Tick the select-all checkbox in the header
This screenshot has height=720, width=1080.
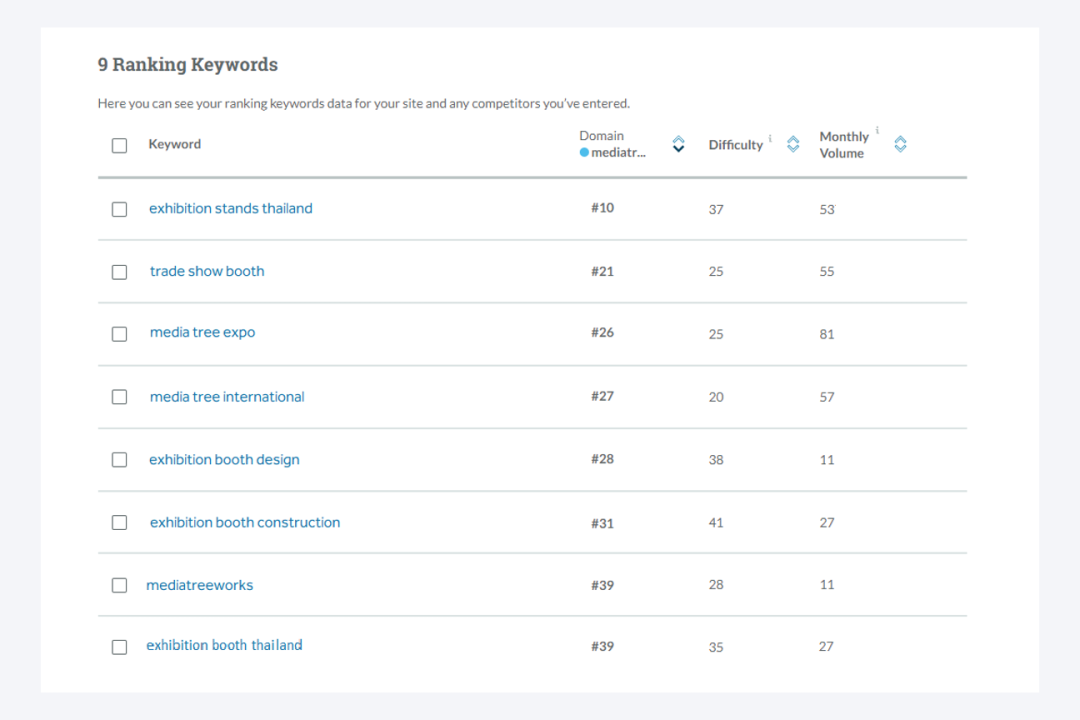[119, 145]
